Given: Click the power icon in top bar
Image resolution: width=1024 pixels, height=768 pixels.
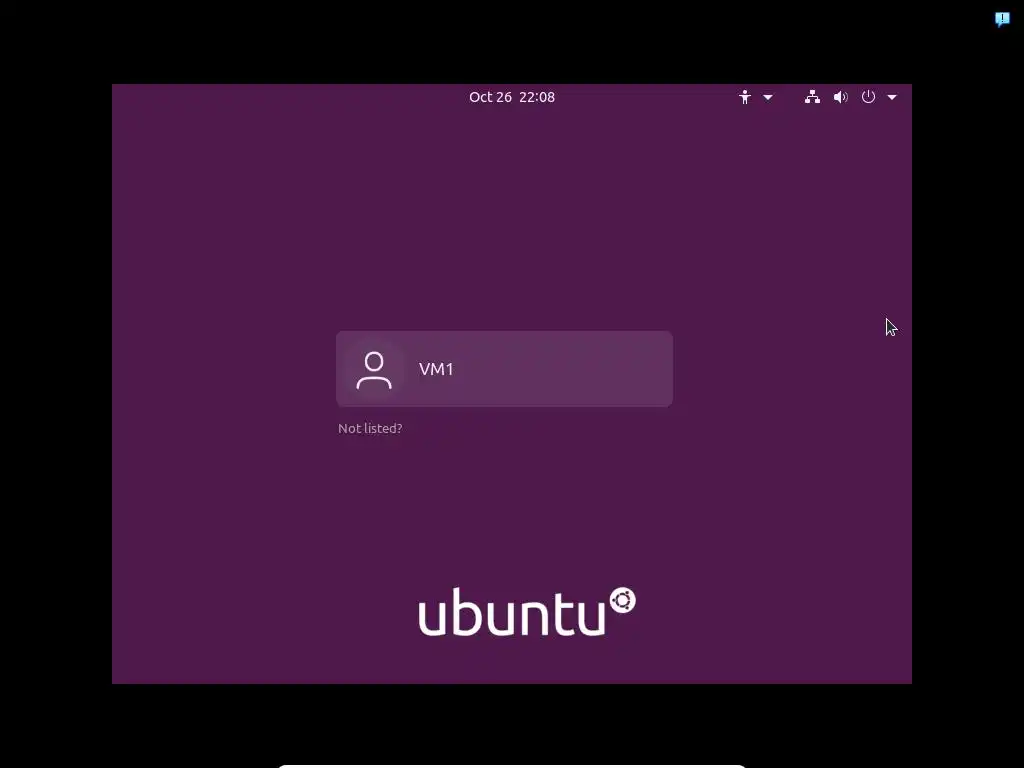Looking at the screenshot, I should 868,97.
